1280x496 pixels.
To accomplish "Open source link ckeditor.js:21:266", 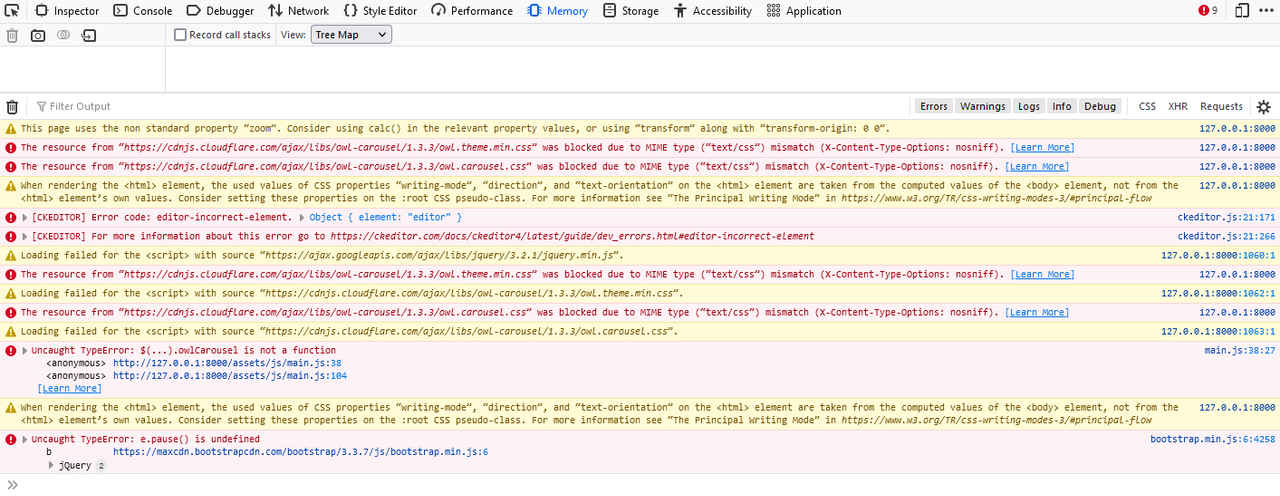I will pyautogui.click(x=1226, y=236).
